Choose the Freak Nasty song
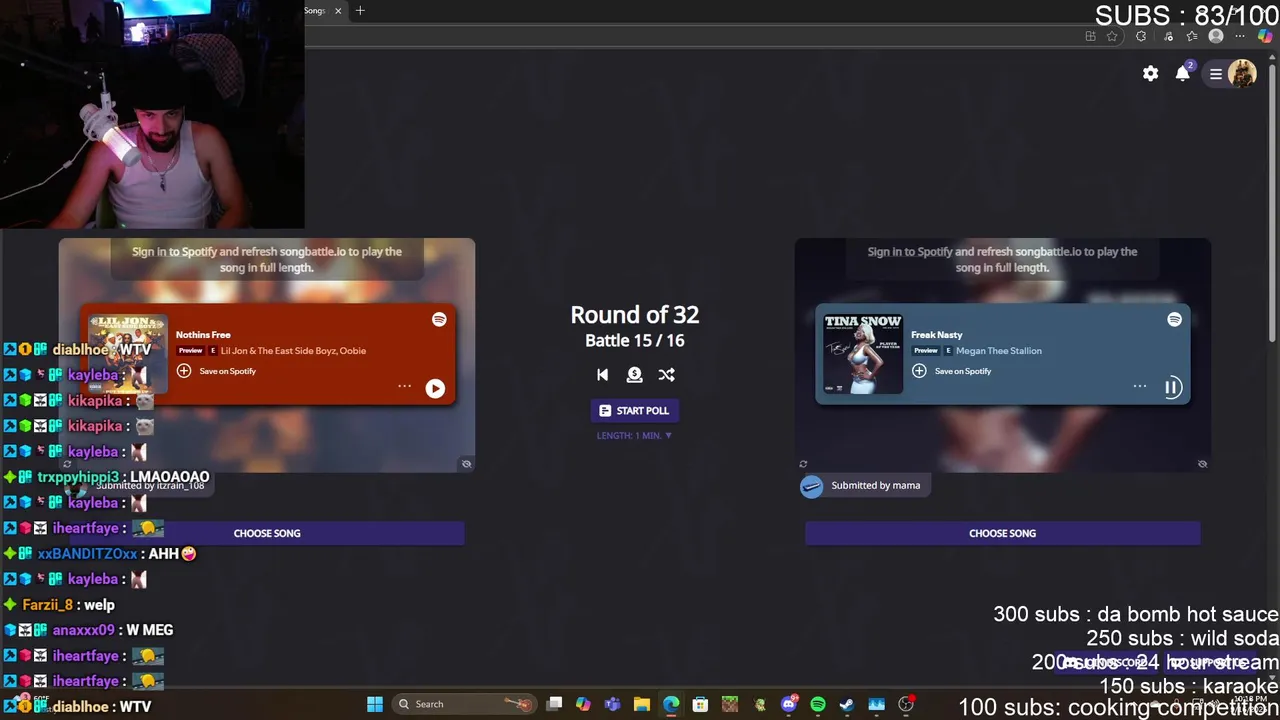This screenshot has width=1280, height=720. [1002, 533]
